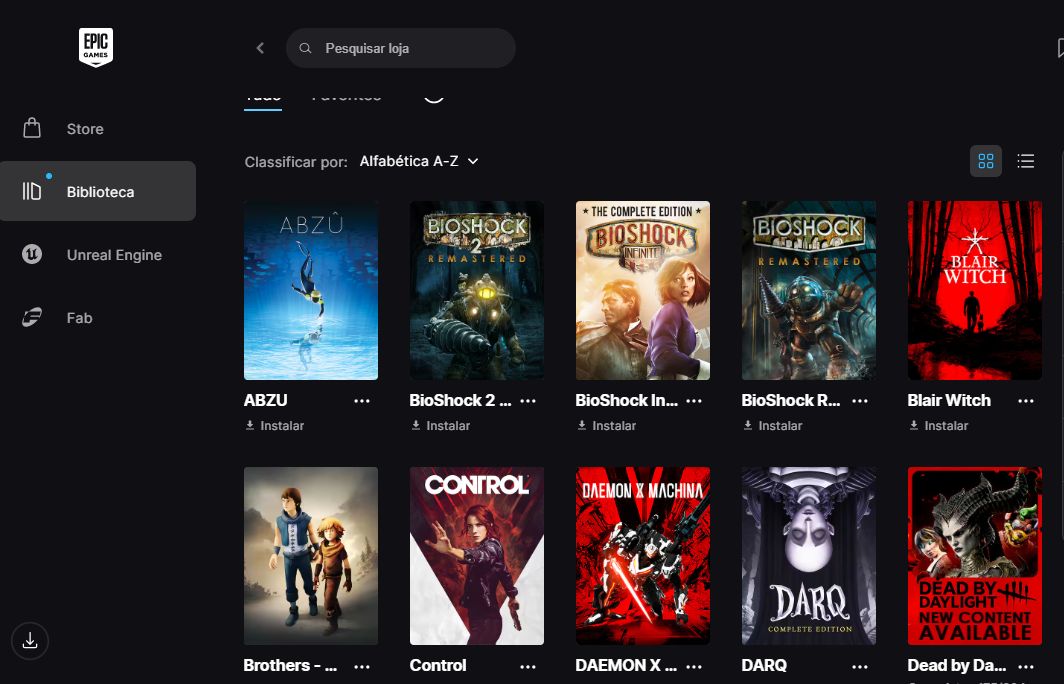Open the Brothers cover art
Screen dimensions: 1064x684
(311, 556)
